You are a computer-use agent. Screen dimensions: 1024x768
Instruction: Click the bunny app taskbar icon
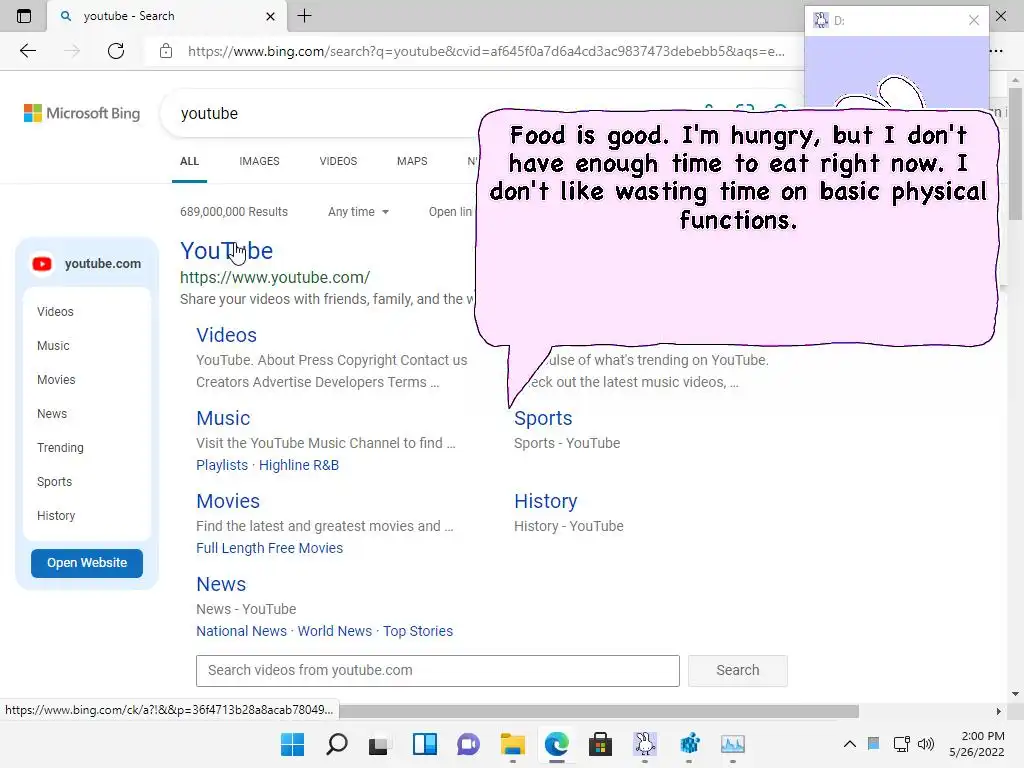pyautogui.click(x=645, y=744)
